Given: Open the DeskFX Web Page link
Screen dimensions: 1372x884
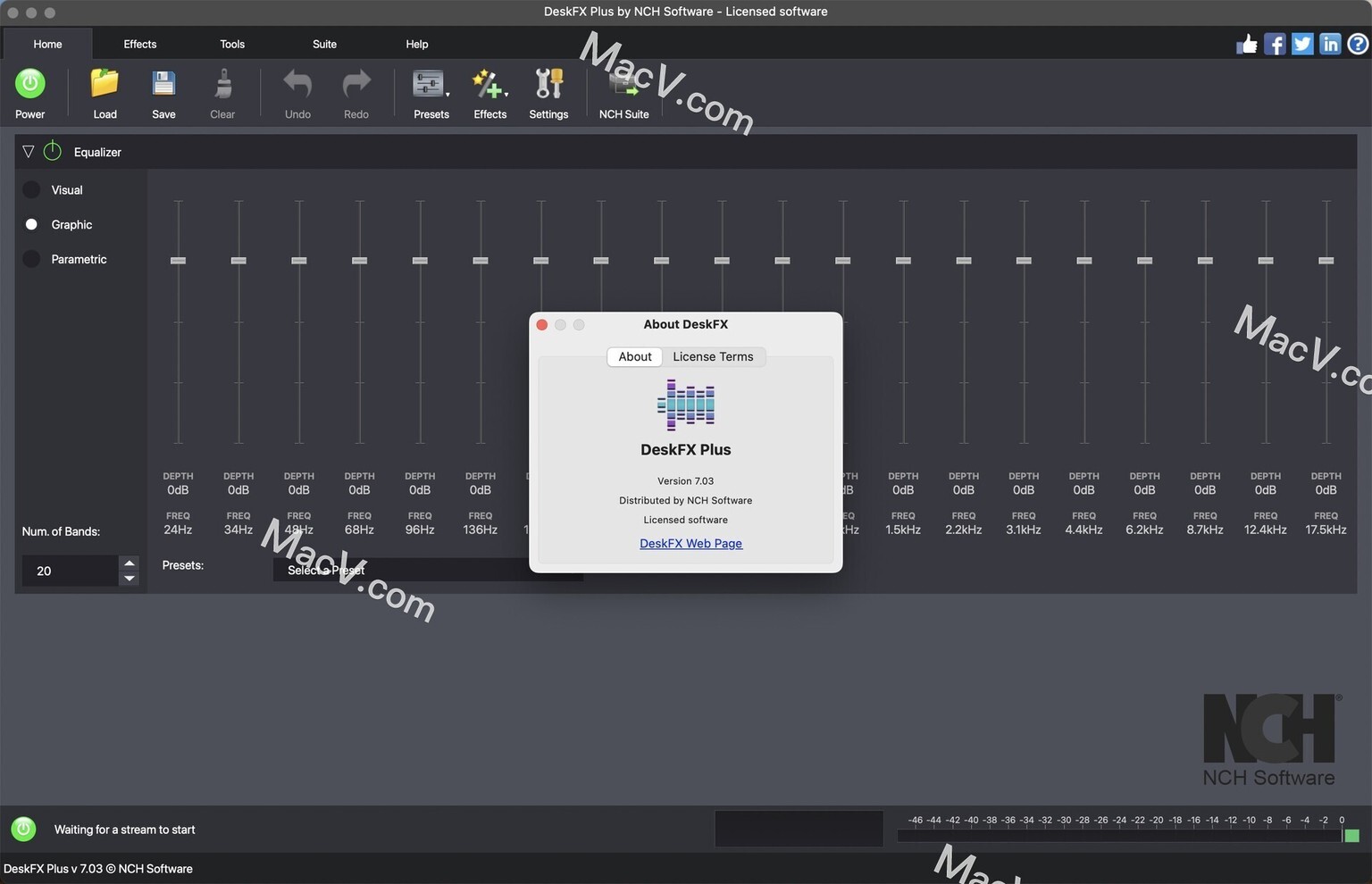Looking at the screenshot, I should 690,543.
